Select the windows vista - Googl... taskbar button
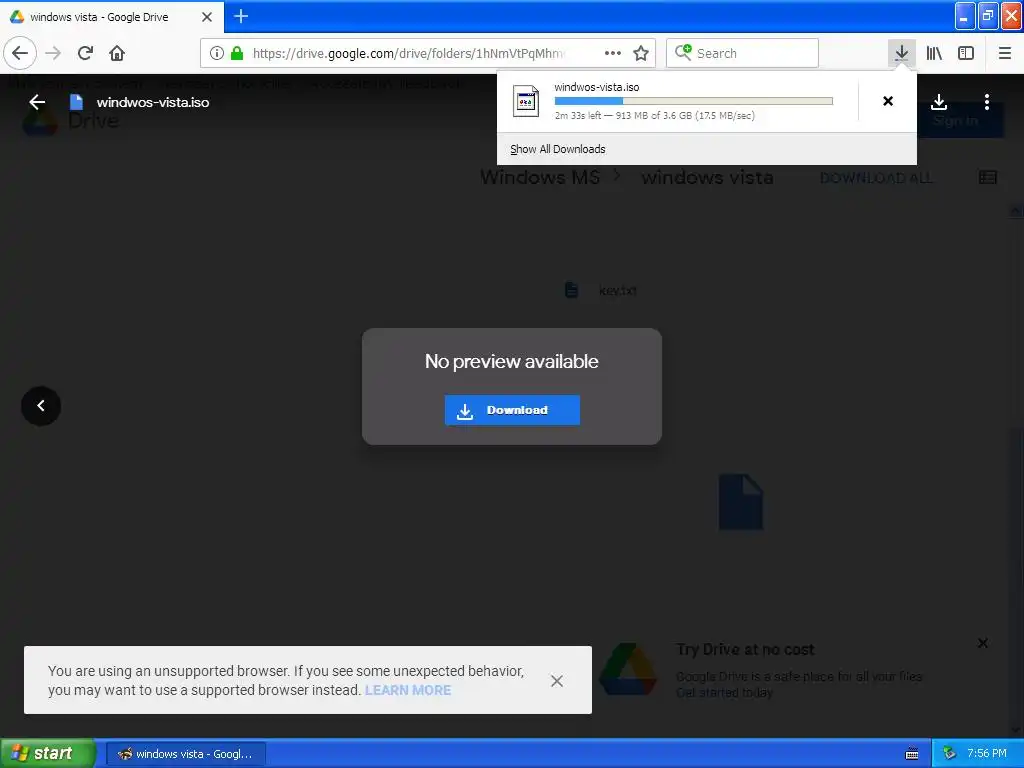1024x768 pixels. click(185, 754)
